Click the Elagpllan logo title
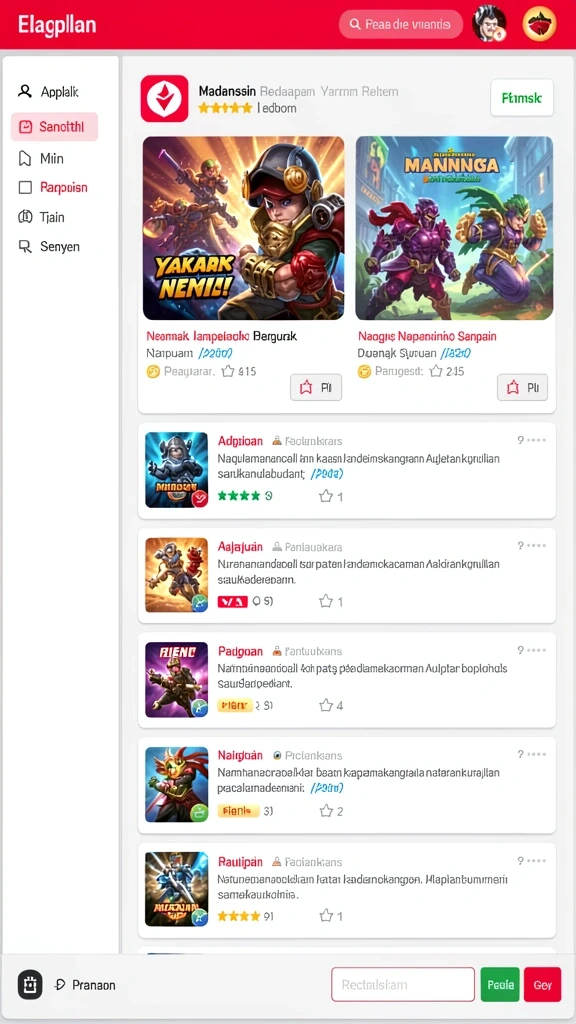The width and height of the screenshot is (576, 1024). [57, 25]
